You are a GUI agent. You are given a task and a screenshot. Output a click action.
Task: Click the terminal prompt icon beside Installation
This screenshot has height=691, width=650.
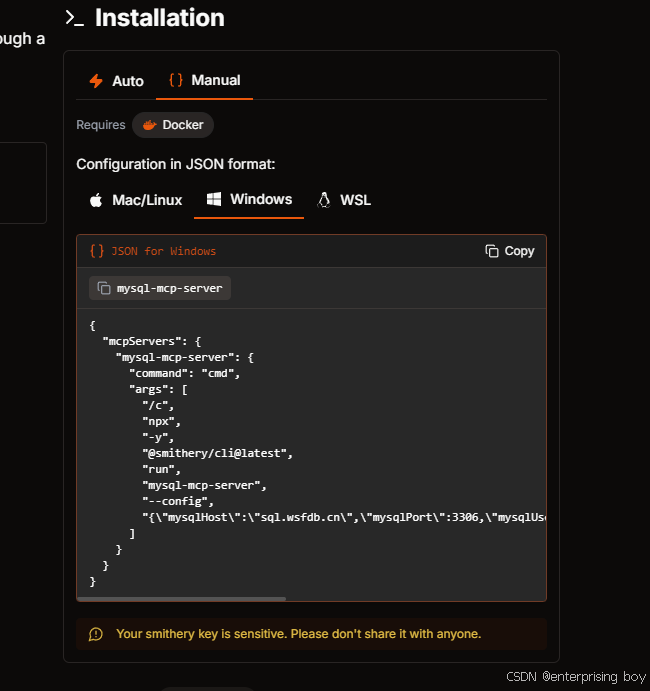pyautogui.click(x=74, y=18)
